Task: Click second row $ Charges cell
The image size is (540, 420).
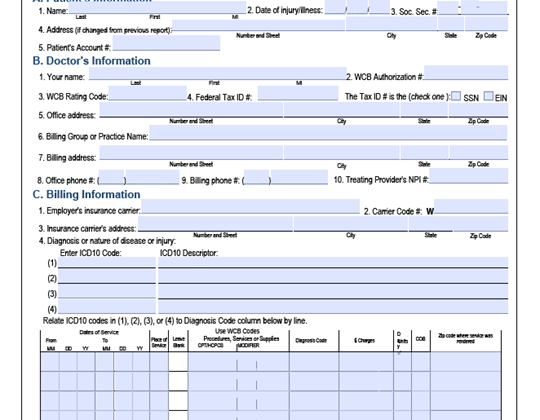Action: [x=366, y=381]
